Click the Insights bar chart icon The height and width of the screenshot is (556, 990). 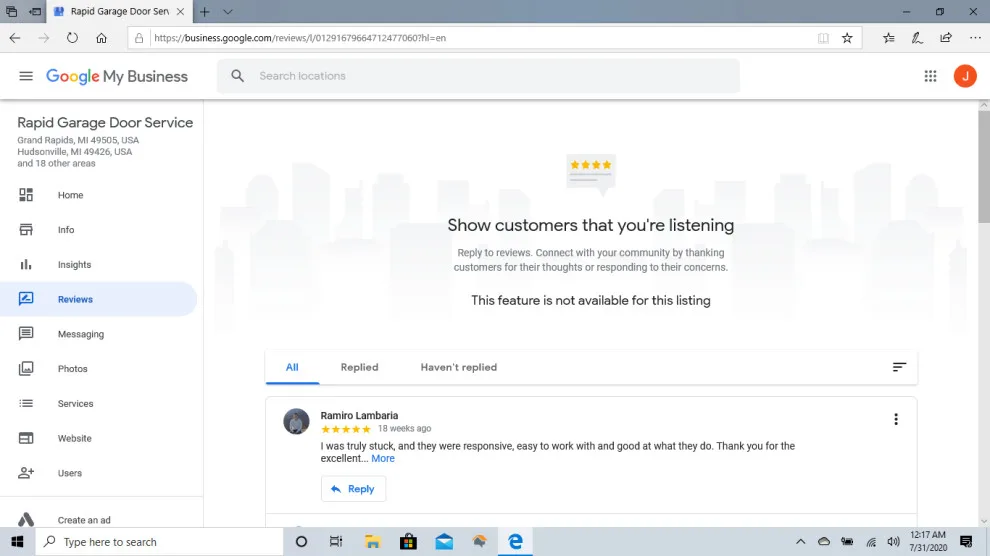[26, 264]
